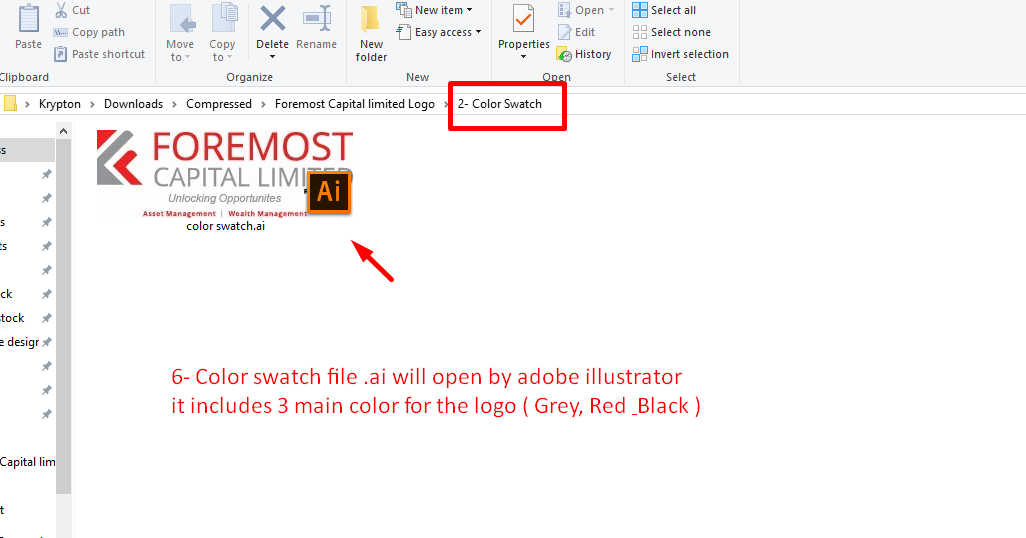Viewport: 1026px width, 538px height.
Task: Click Select all in the ribbon
Action: [664, 10]
